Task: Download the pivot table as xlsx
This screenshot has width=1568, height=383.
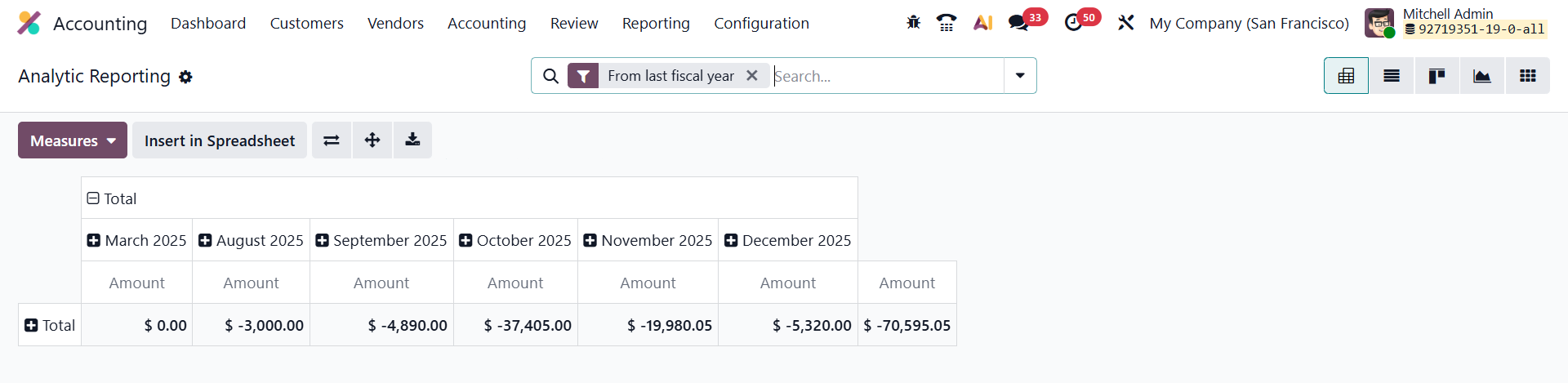Action: 412,140
